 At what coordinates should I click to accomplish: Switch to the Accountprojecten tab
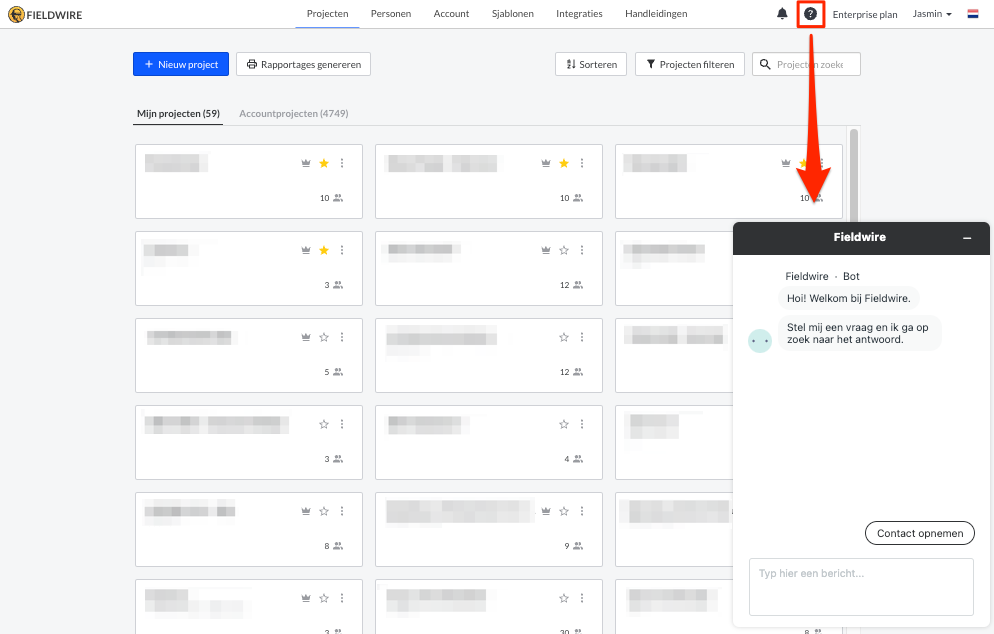pyautogui.click(x=293, y=114)
